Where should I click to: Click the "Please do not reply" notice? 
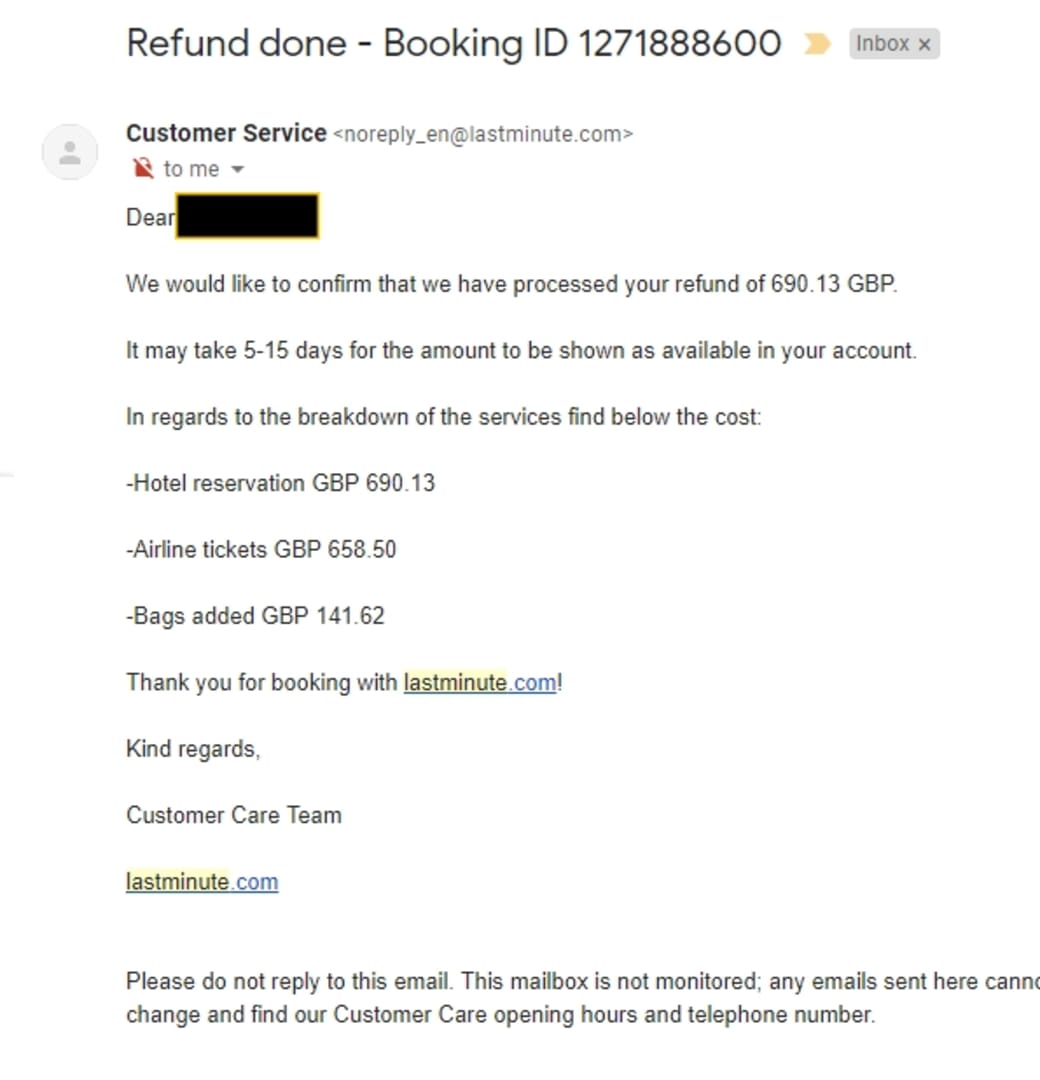coord(580,982)
